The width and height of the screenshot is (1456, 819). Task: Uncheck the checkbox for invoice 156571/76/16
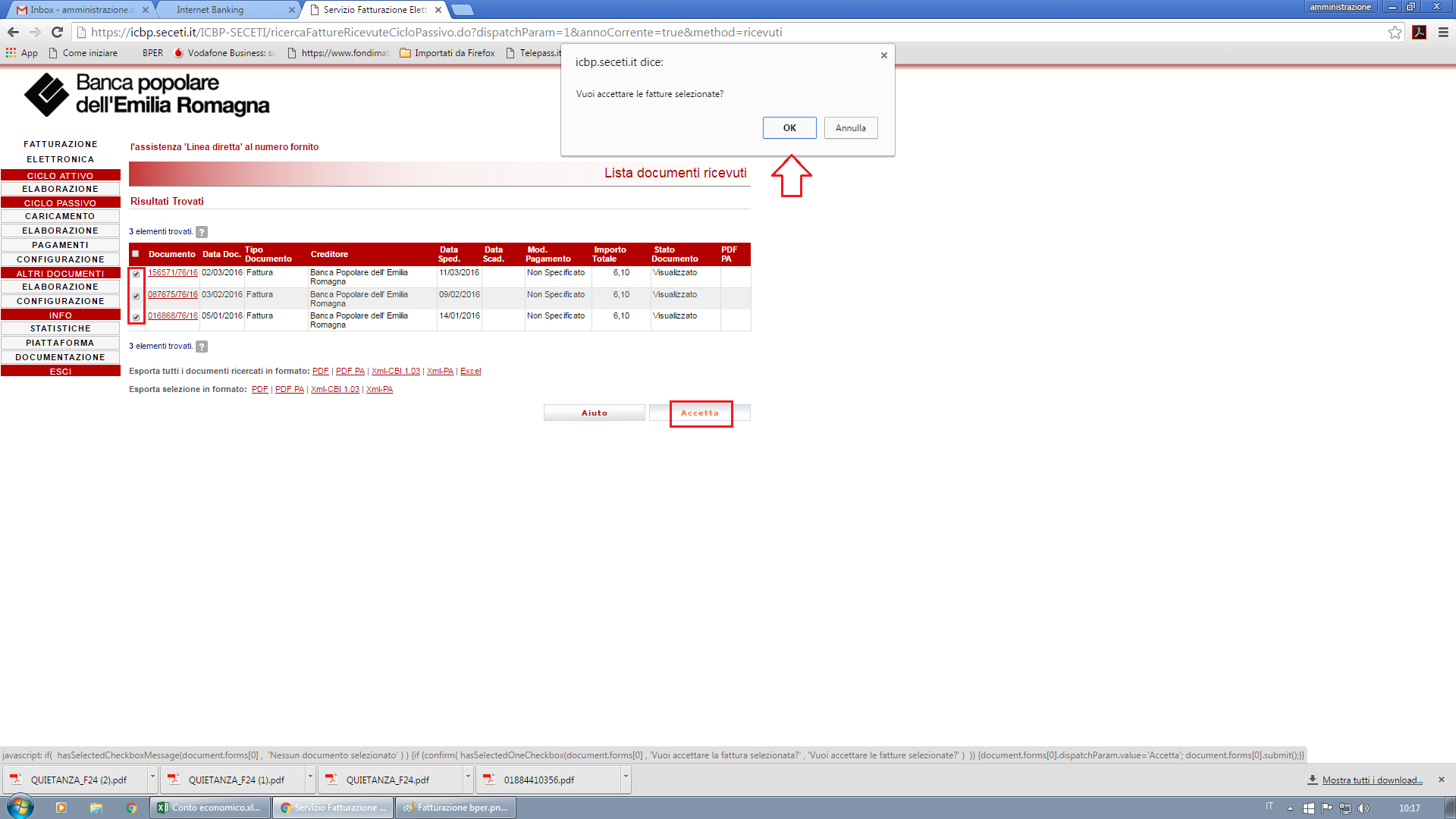click(x=136, y=275)
